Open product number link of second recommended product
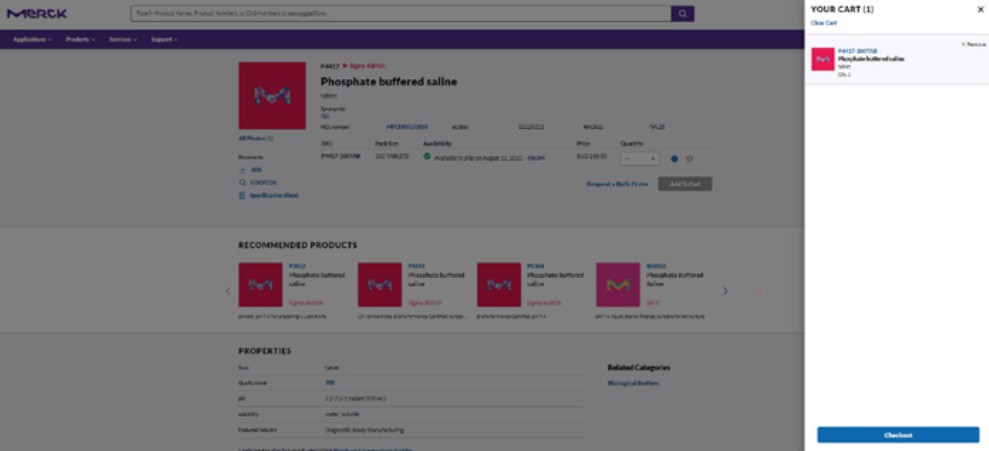This screenshot has width=989, height=451. tap(416, 266)
